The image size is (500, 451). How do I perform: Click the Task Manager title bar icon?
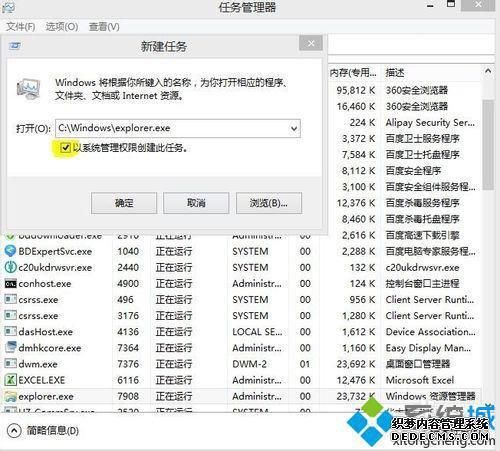click(x=8, y=7)
